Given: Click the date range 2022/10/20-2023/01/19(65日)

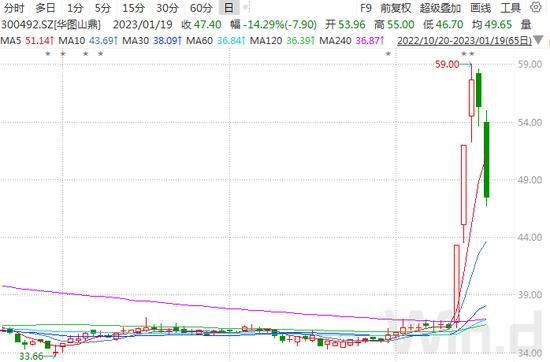Looking at the screenshot, I should (464, 41).
